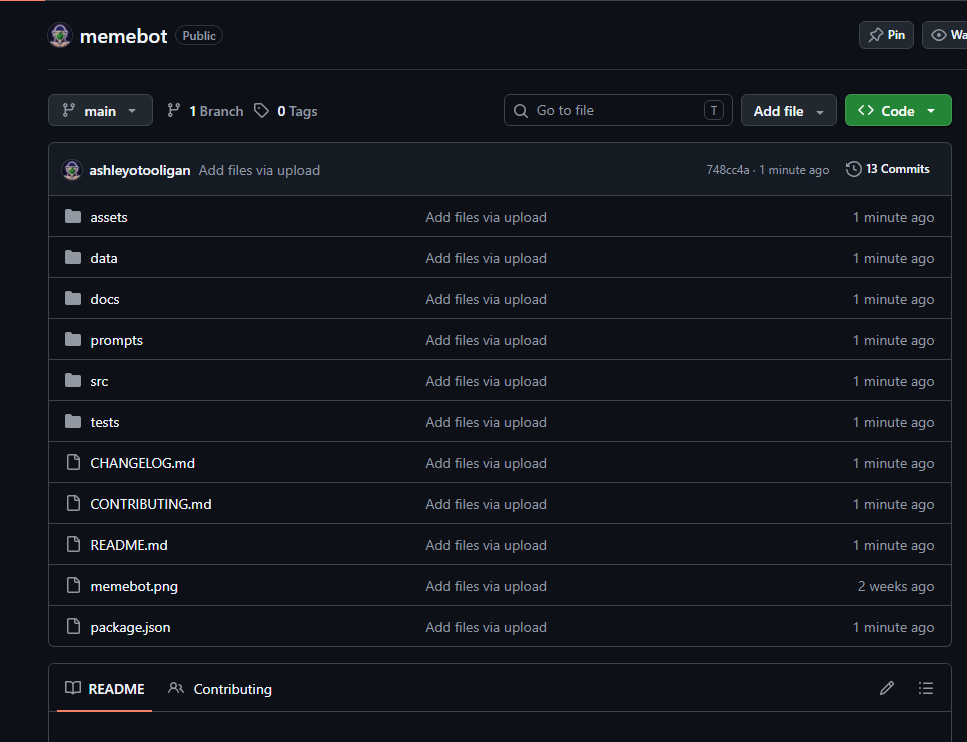This screenshot has height=742, width=967.
Task: Open the README.md file
Action: (129, 545)
